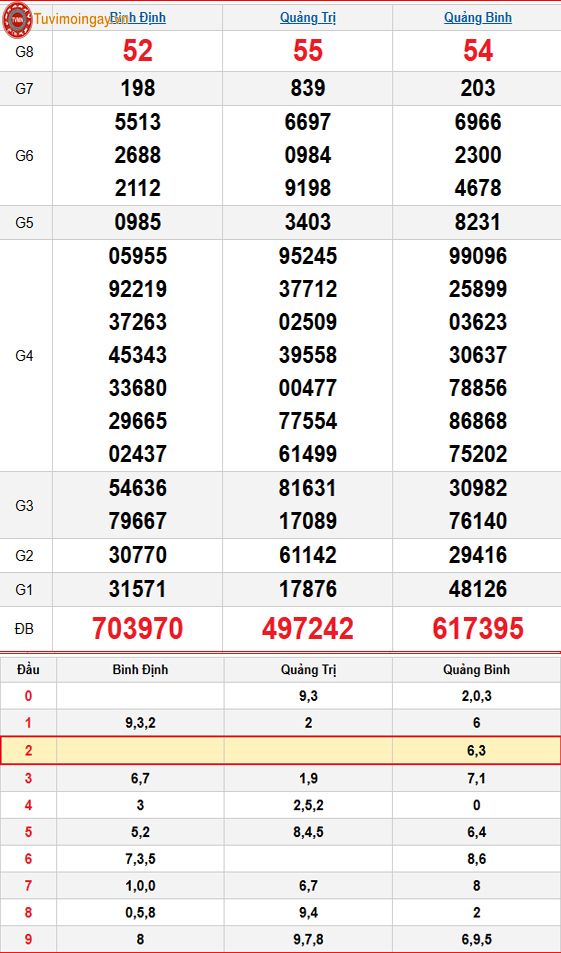The width and height of the screenshot is (561, 953).
Task: Click G2 number 29416
Action: coord(478,555)
